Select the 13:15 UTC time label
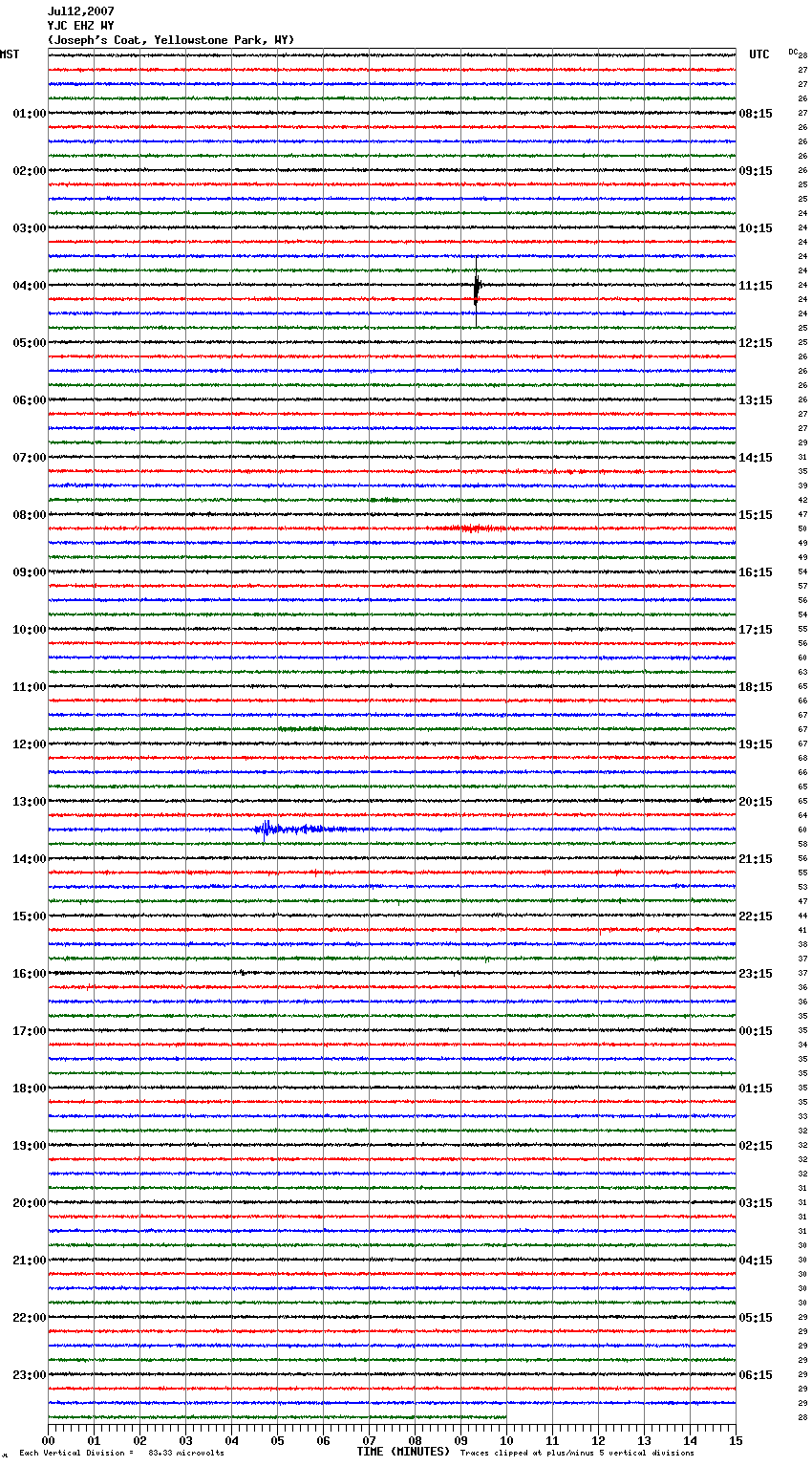812x1466 pixels. [x=756, y=400]
